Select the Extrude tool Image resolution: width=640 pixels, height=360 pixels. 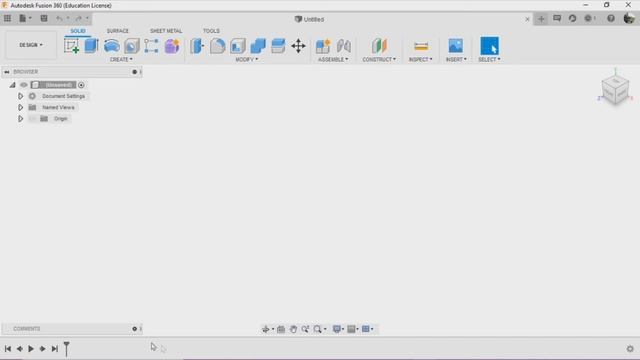91,46
